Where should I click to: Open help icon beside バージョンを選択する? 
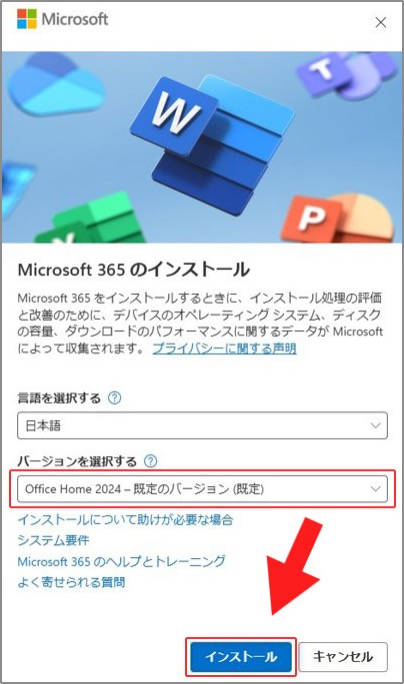coord(151,461)
